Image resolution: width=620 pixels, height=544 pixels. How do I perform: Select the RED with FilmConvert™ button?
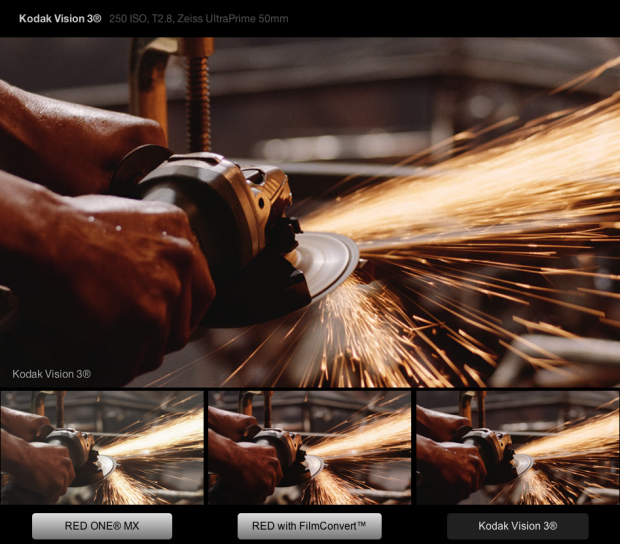point(310,526)
